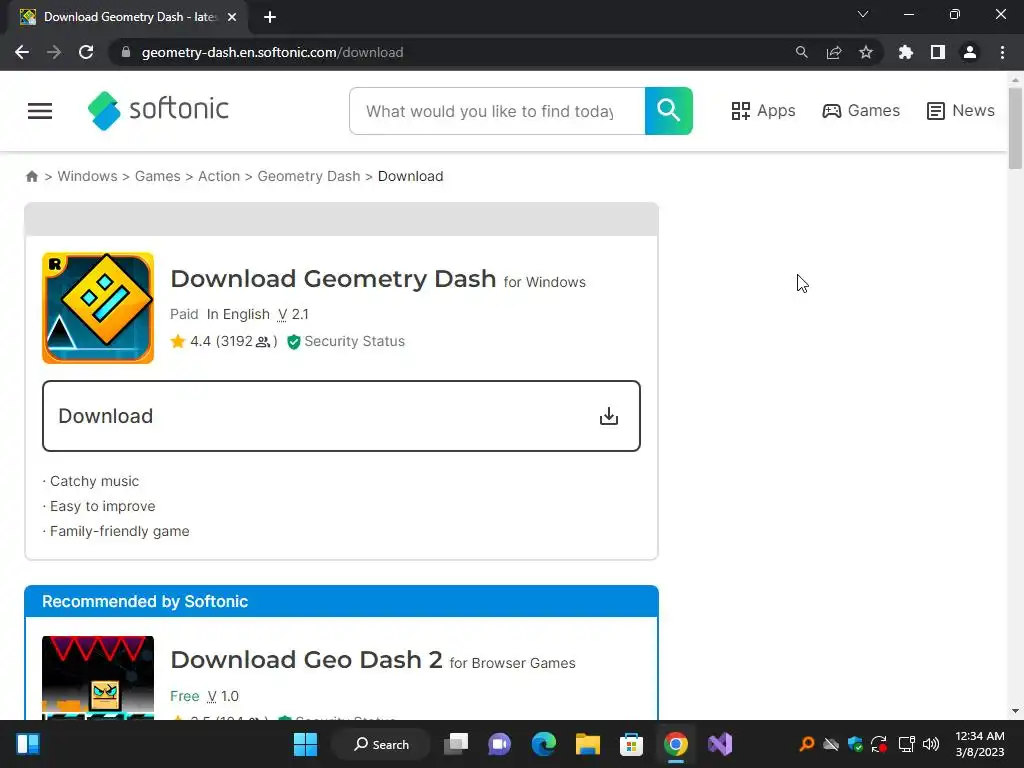Screen dimensions: 1024x768
Task: Open the Widgets panel icon
Action: [x=28, y=744]
